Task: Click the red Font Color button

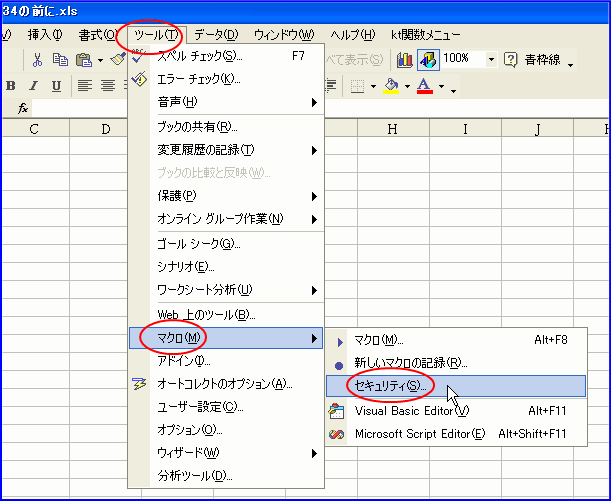Action: pyautogui.click(x=425, y=86)
